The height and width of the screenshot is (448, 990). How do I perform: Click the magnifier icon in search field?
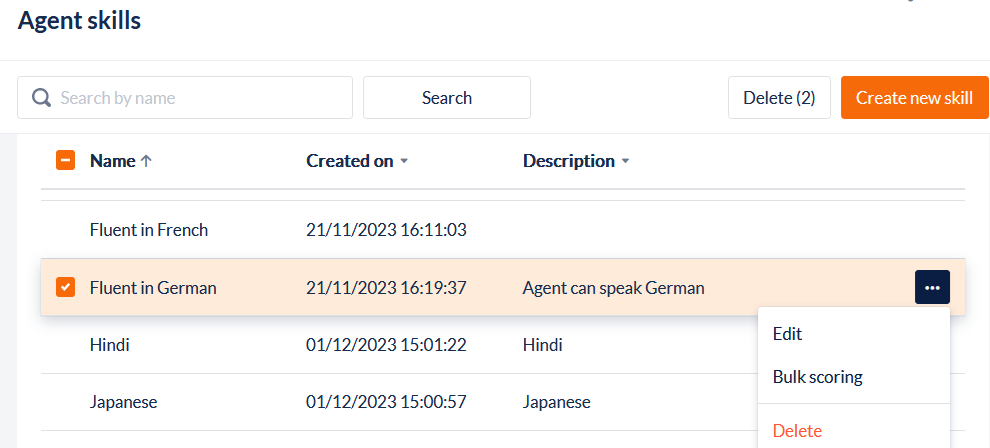41,98
